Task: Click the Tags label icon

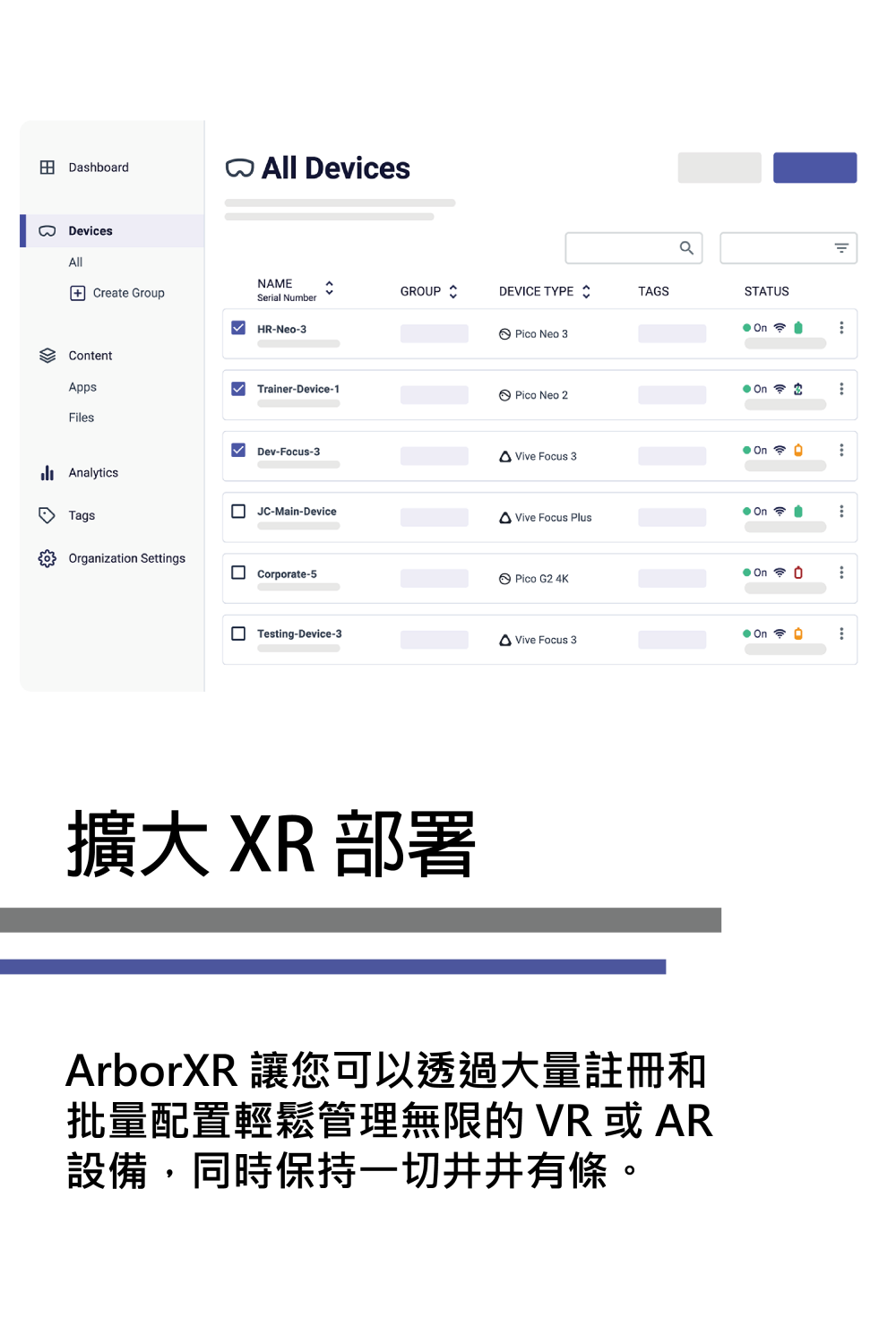Action: pos(47,515)
